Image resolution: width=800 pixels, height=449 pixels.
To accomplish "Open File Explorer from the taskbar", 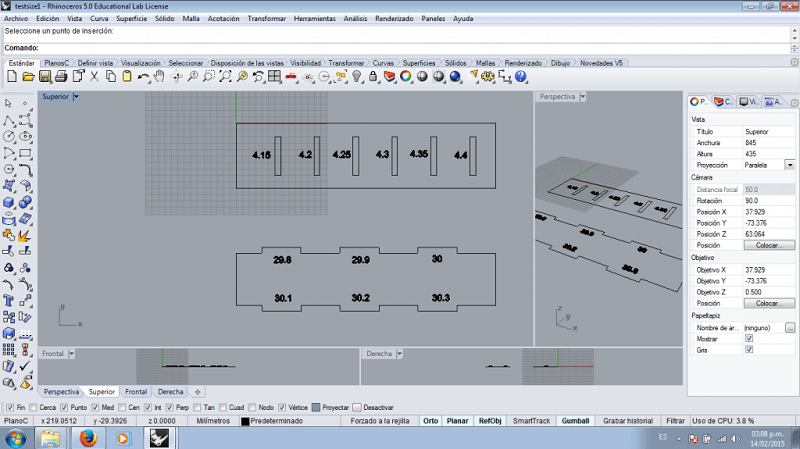I will tap(50, 438).
